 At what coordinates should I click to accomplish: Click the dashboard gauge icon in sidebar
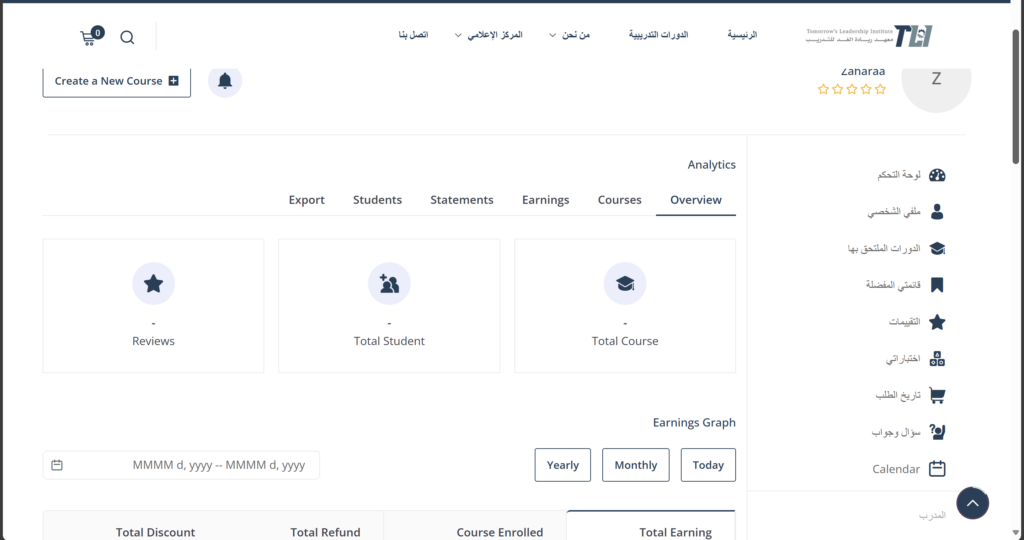937,175
